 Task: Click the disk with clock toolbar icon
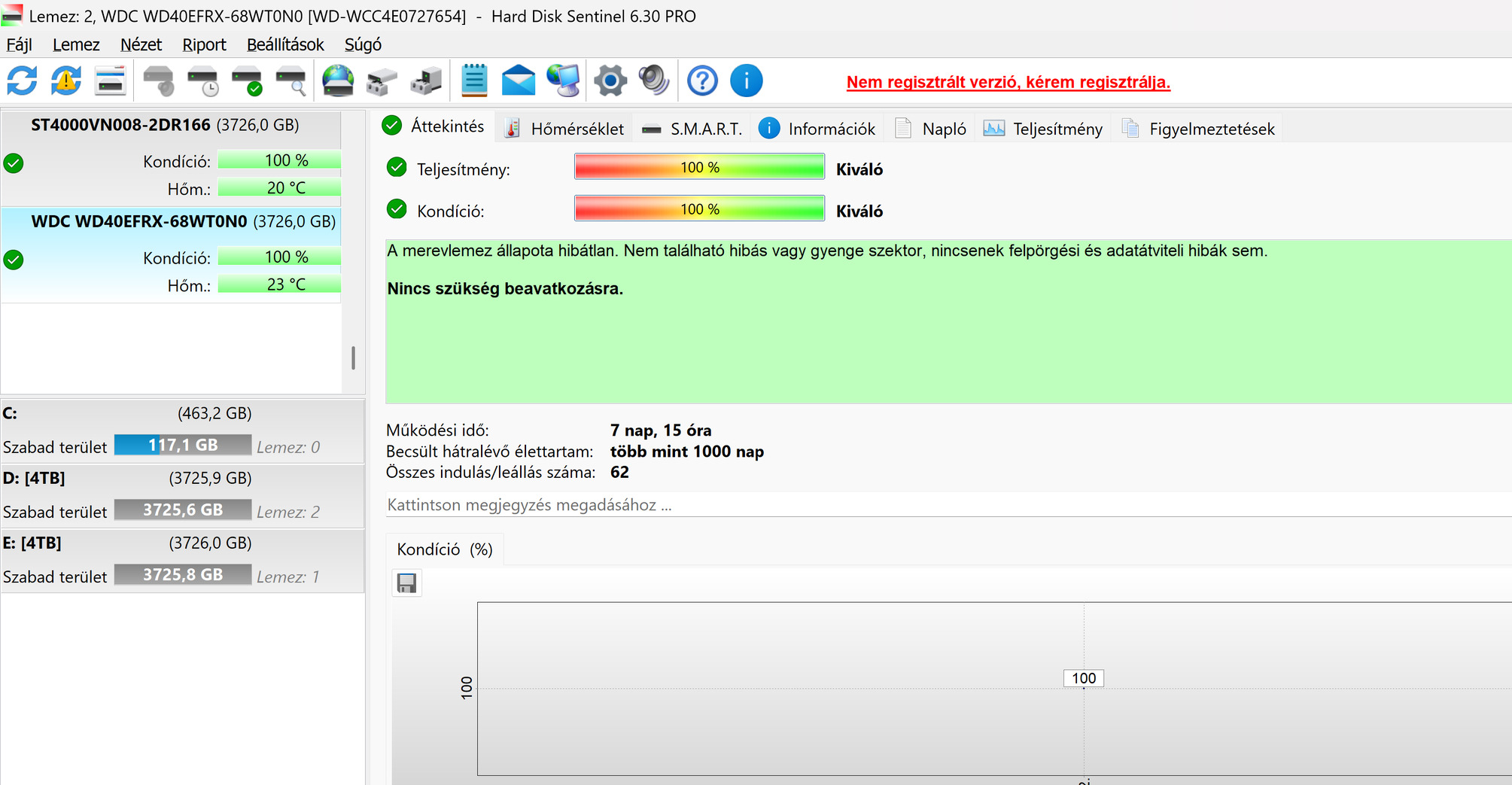tap(202, 81)
